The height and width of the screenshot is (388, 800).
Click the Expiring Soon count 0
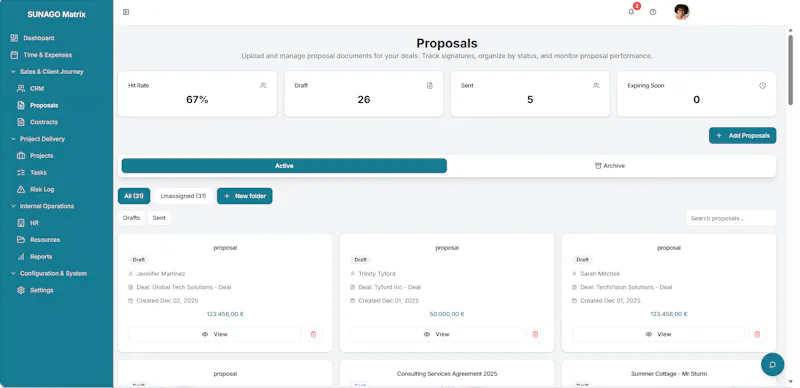696,100
